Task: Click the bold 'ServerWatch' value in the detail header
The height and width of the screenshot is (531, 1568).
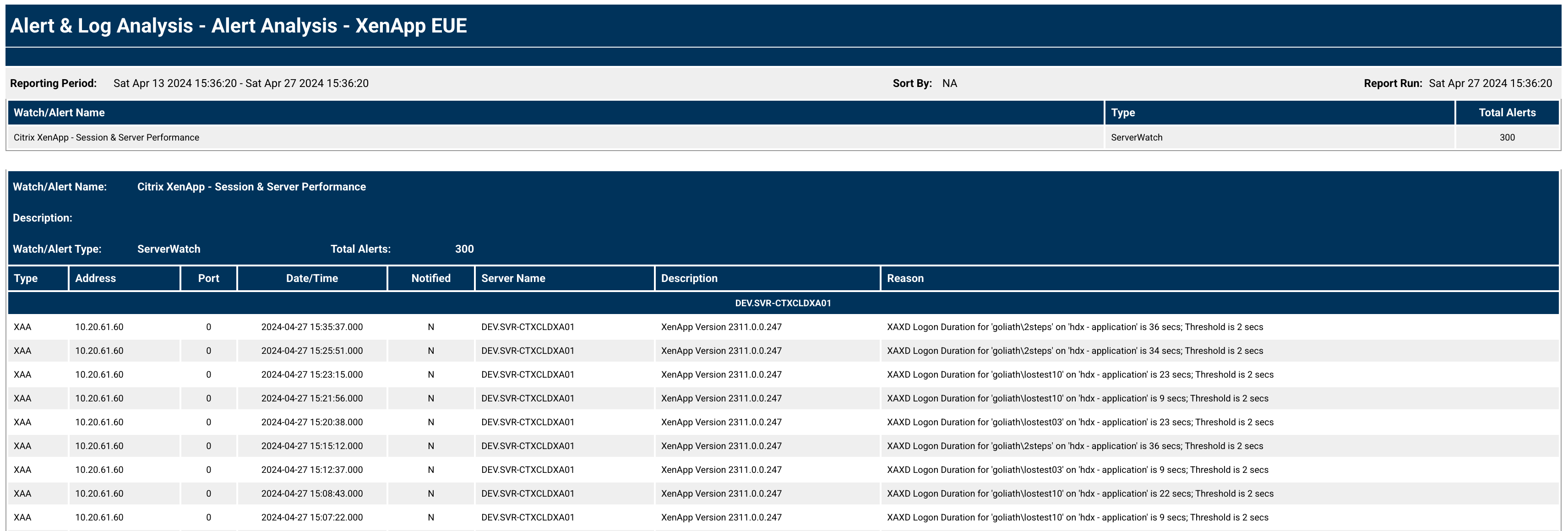Action: (x=169, y=249)
